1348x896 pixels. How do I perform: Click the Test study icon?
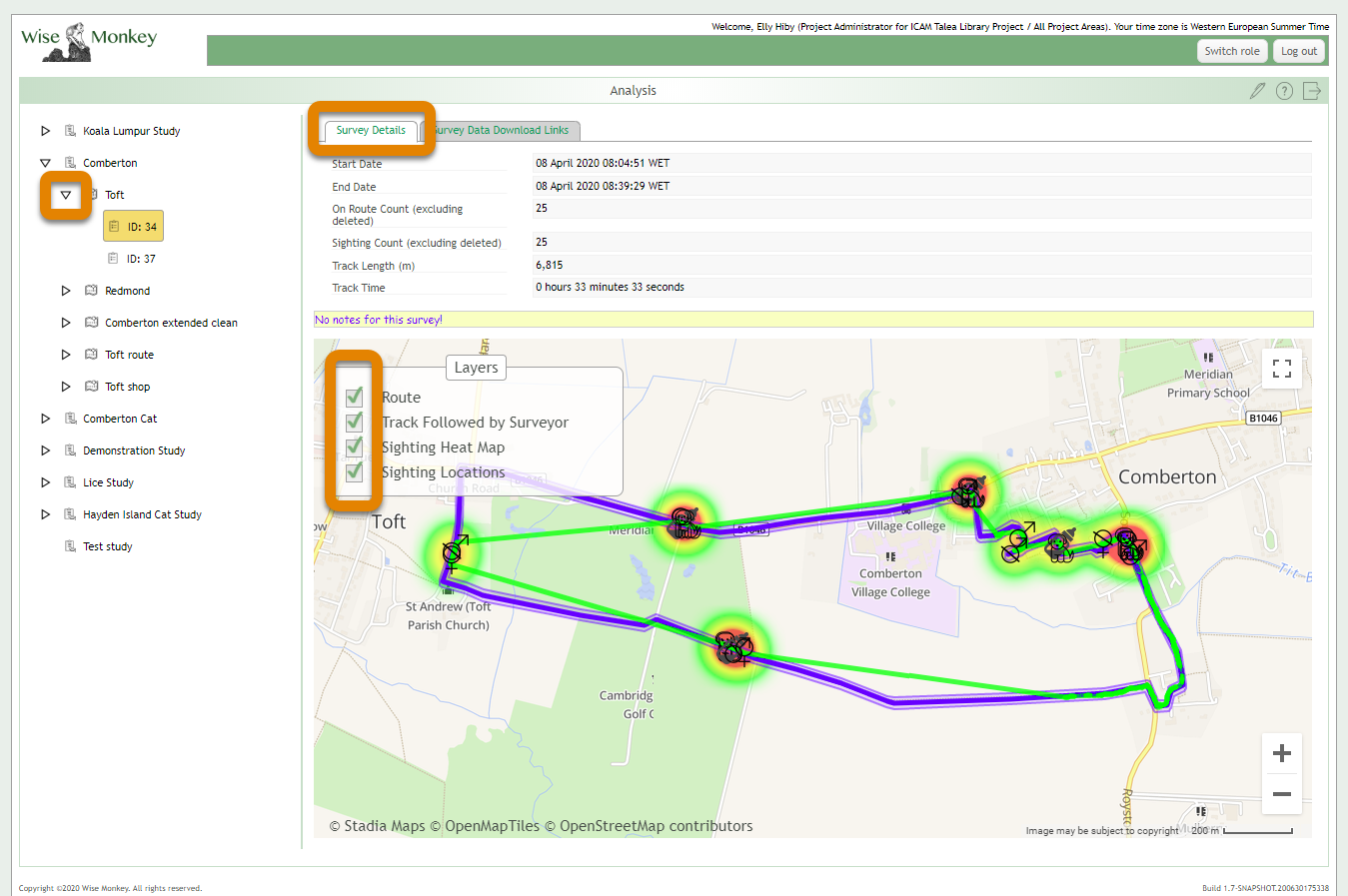coord(70,546)
